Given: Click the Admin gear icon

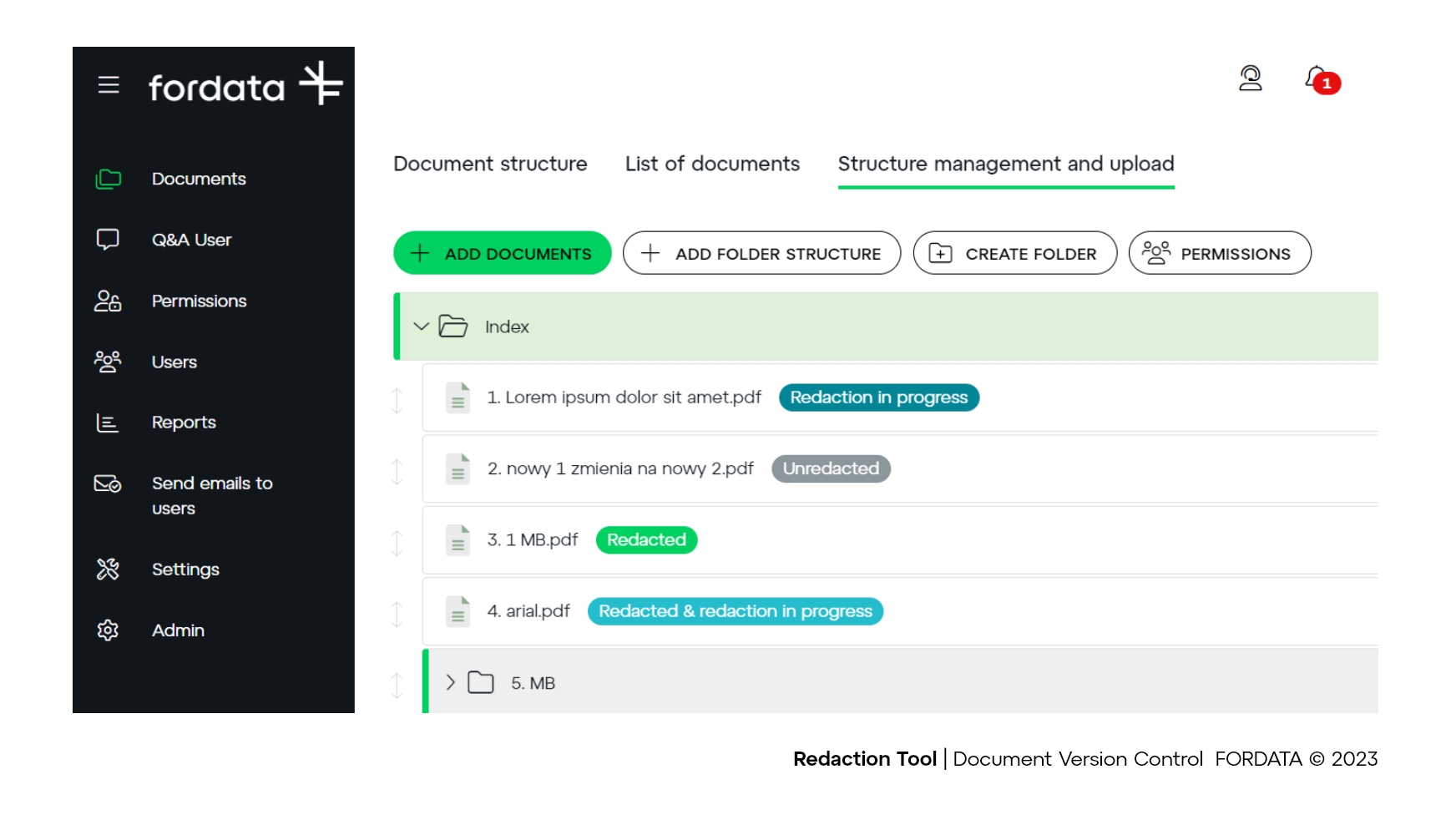Looking at the screenshot, I should tap(108, 630).
